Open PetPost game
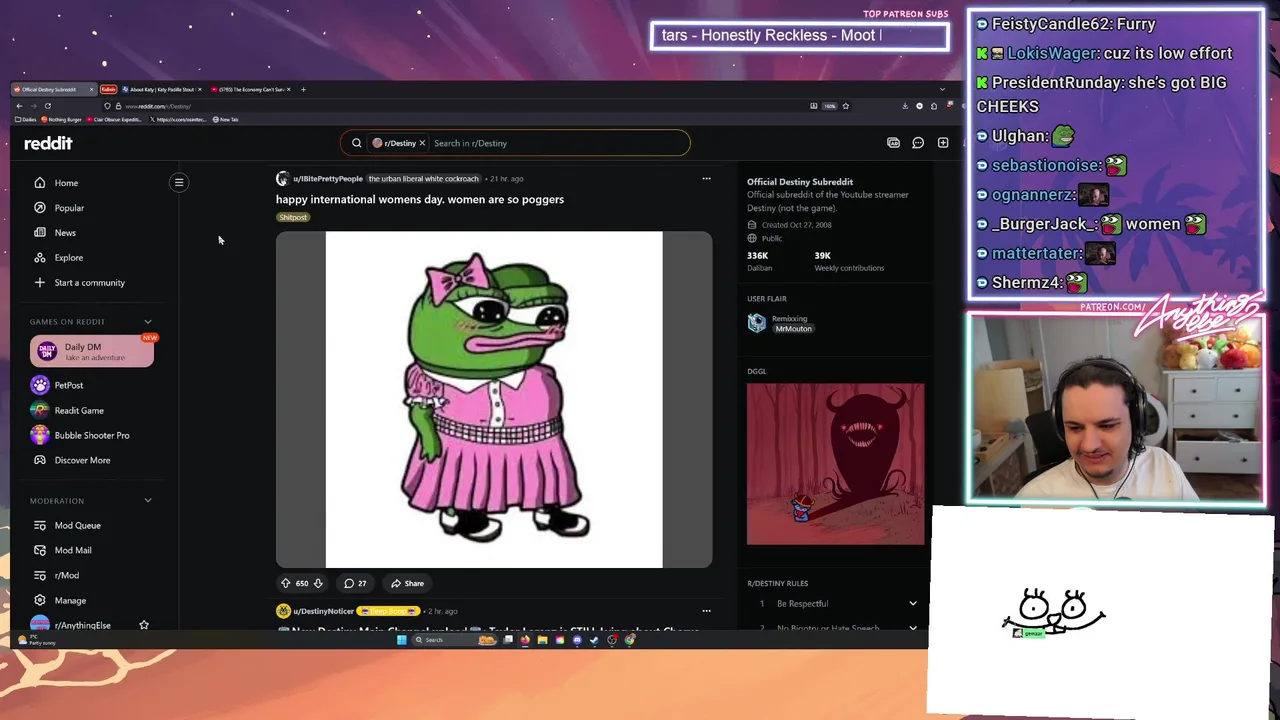Viewport: 1280px width, 720px height. click(69, 385)
